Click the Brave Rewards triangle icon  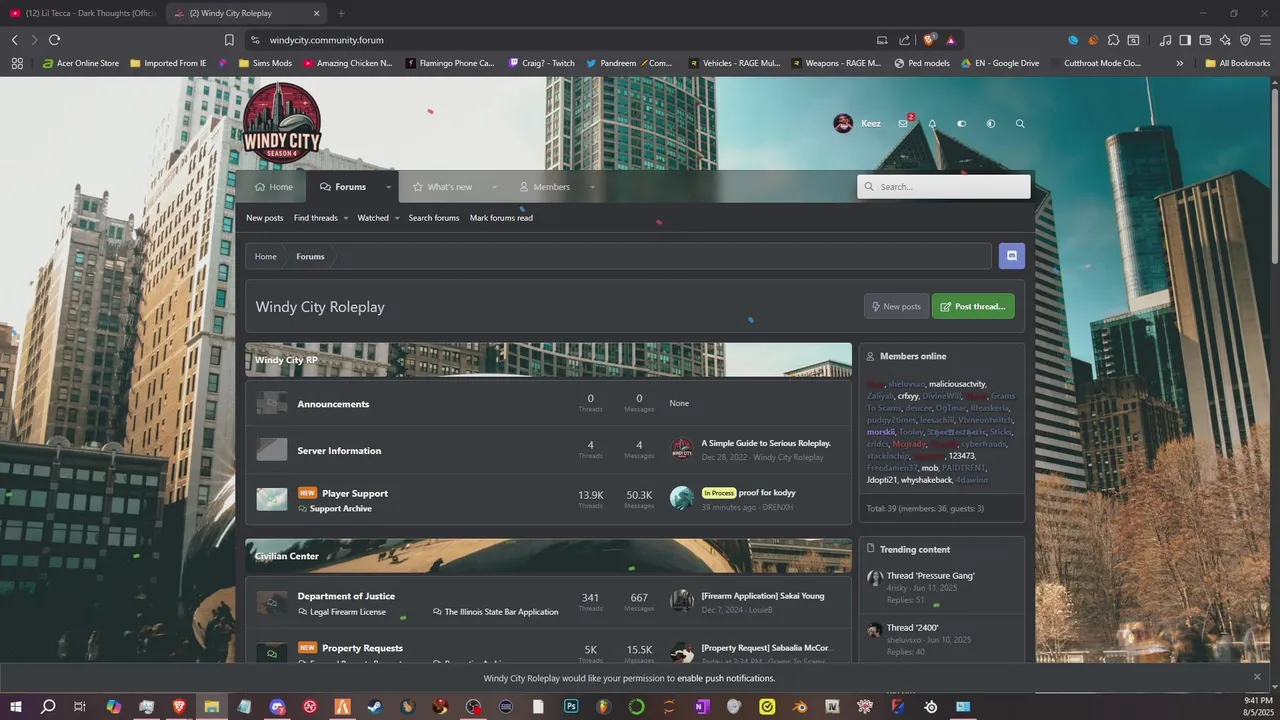click(x=950, y=40)
